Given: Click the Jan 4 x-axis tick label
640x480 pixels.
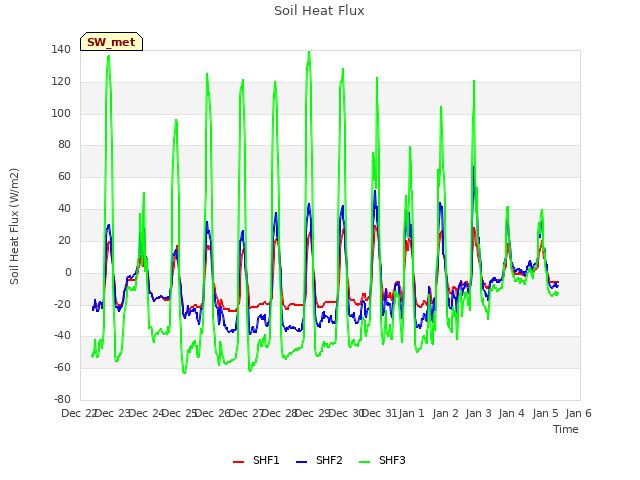Looking at the screenshot, I should coord(511,413).
